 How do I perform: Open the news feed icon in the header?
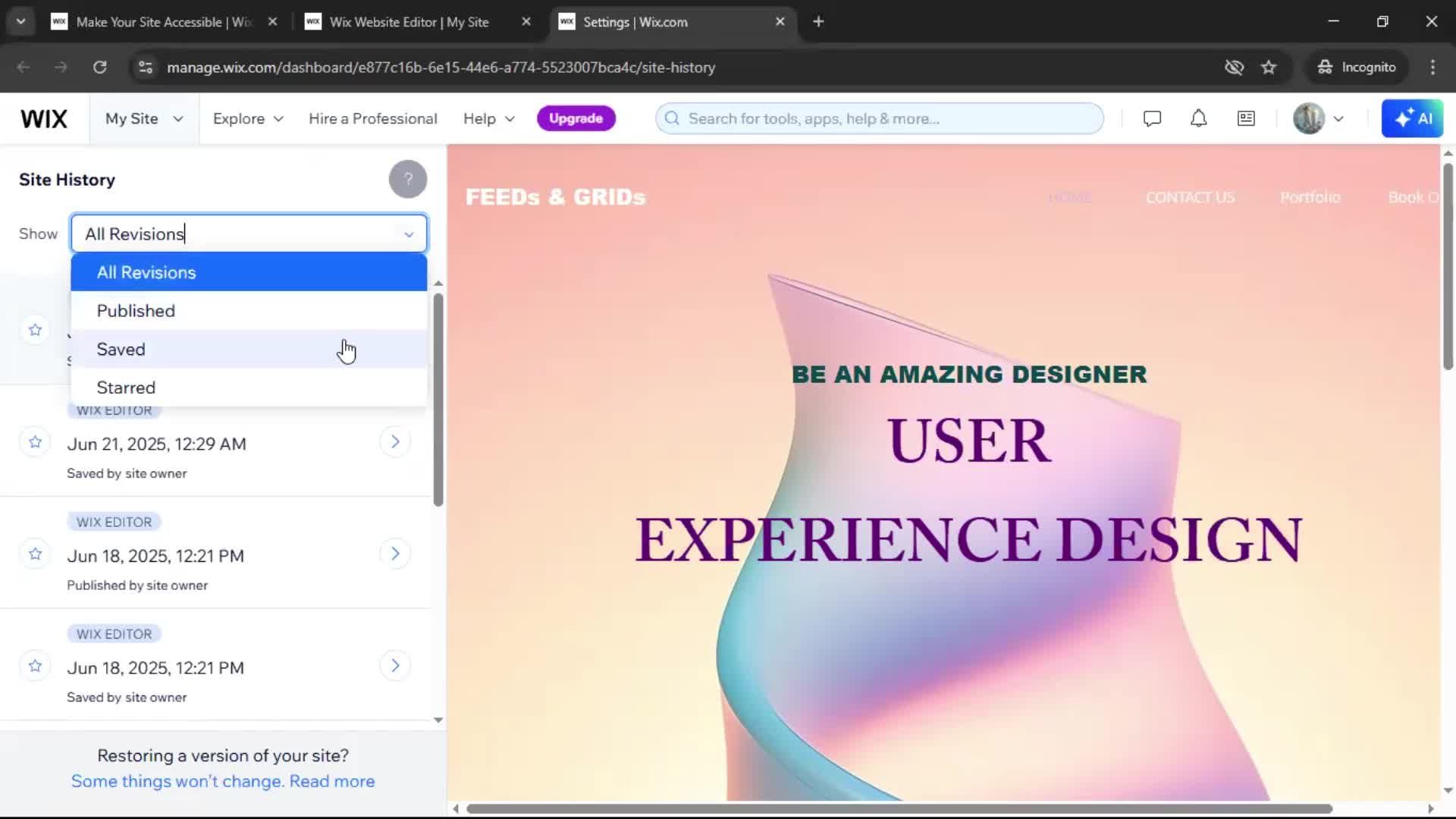point(1246,119)
